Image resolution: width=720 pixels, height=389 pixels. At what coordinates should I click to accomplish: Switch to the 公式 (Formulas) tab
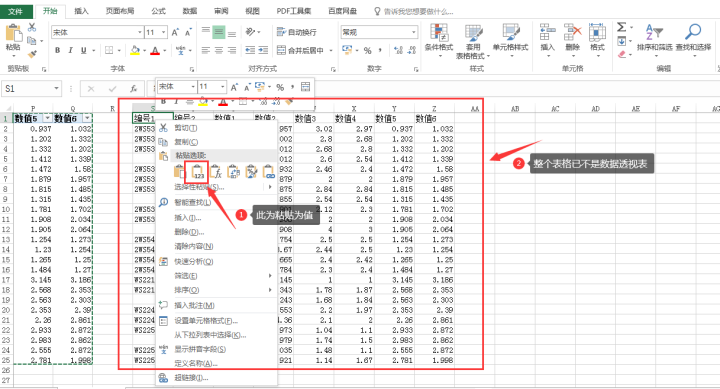click(158, 11)
